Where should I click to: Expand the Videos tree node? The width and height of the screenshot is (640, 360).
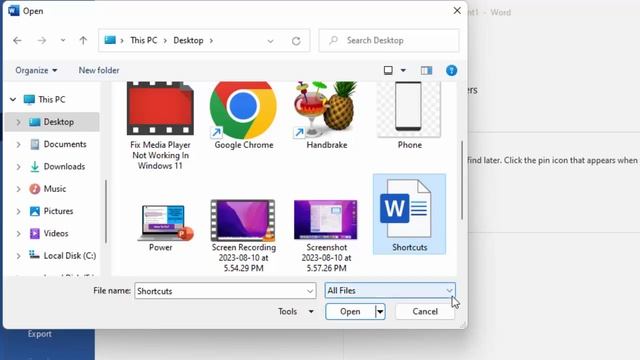click(18, 233)
